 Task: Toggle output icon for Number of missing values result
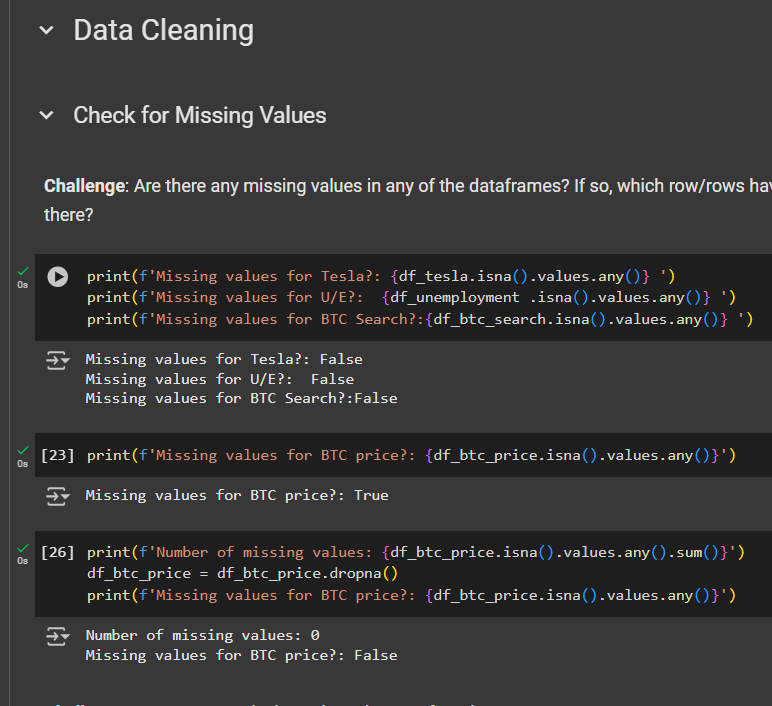(58, 636)
